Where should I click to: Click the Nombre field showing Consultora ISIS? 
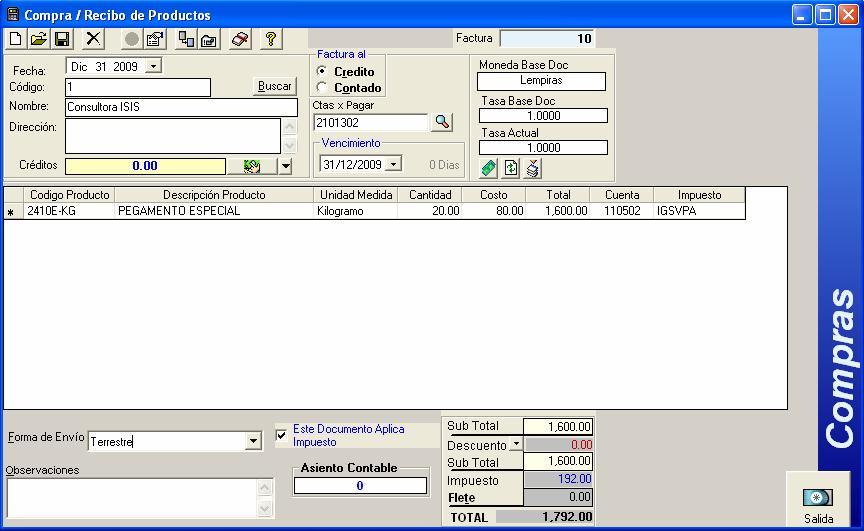(x=181, y=107)
